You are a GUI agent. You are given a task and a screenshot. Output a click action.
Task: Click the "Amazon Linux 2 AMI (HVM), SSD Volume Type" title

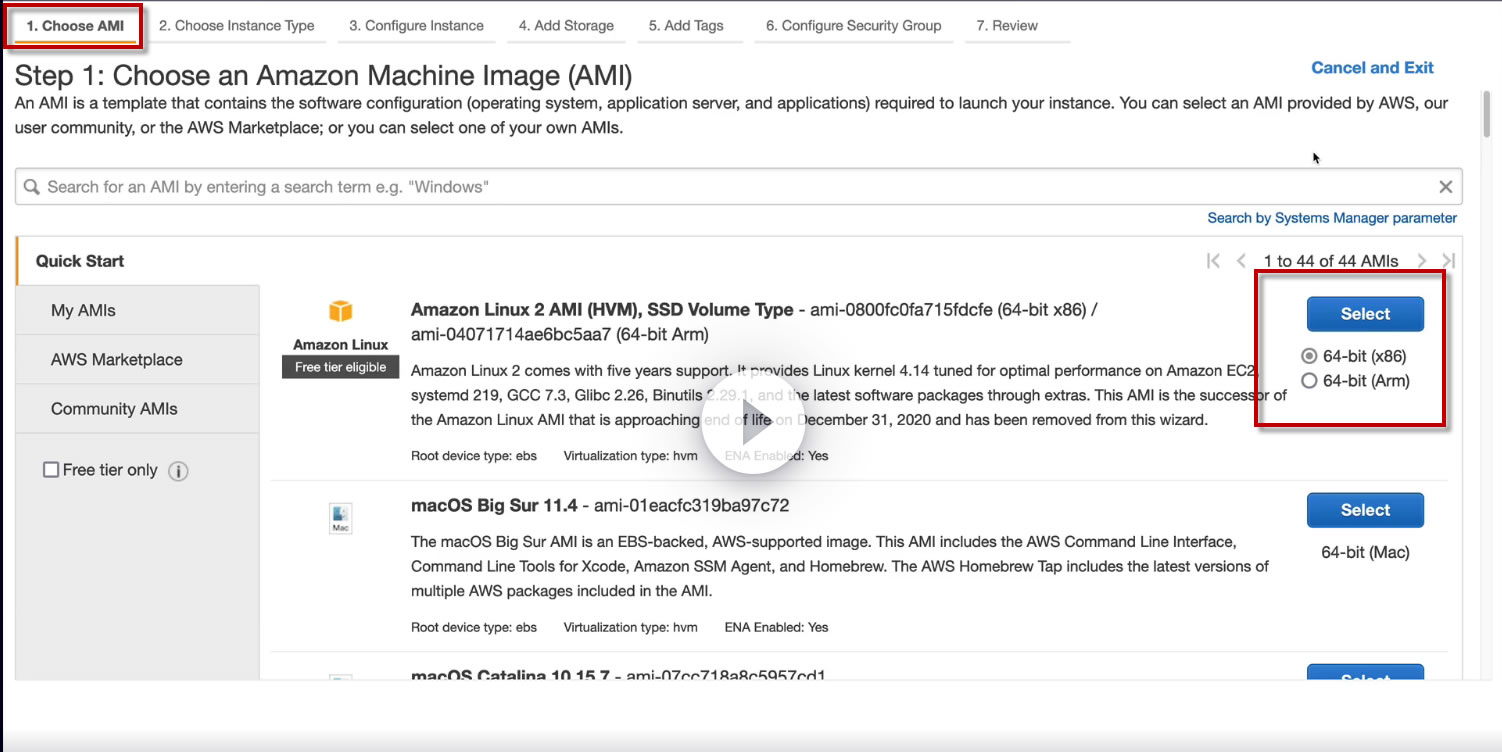pos(602,310)
